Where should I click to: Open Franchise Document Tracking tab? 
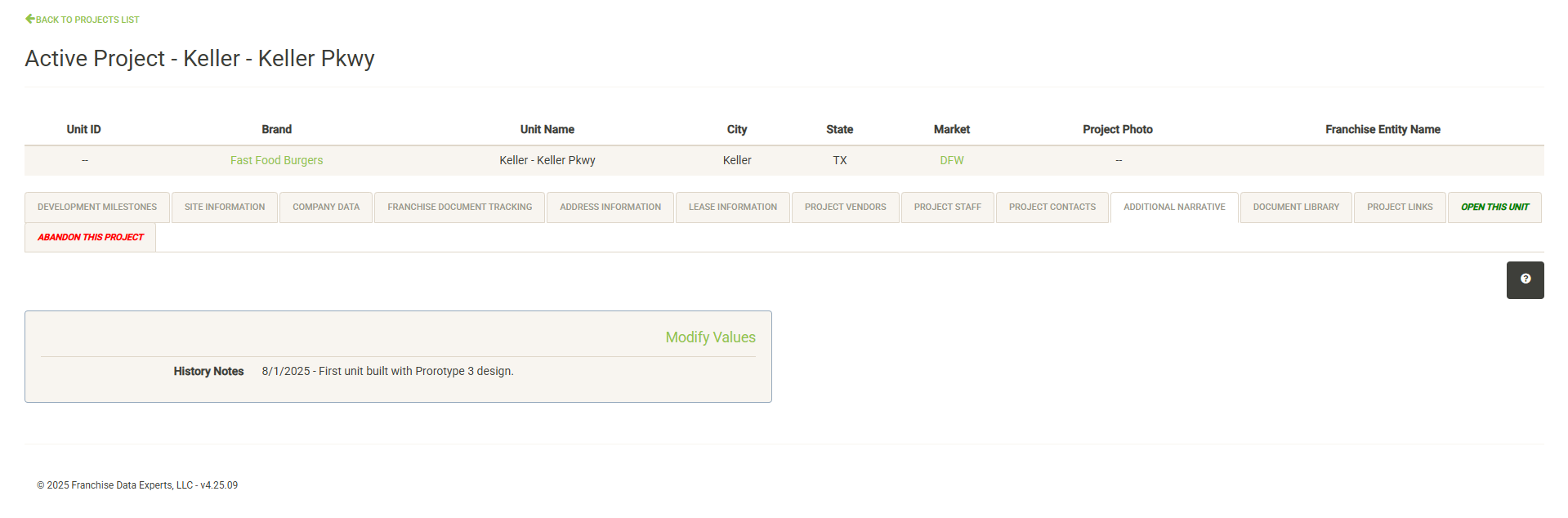click(x=459, y=208)
